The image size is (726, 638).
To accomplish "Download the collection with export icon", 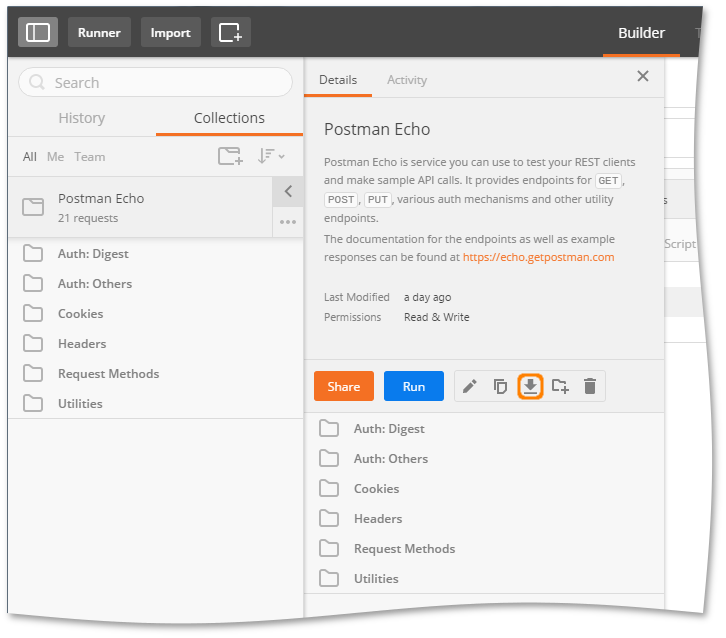I will 530,386.
